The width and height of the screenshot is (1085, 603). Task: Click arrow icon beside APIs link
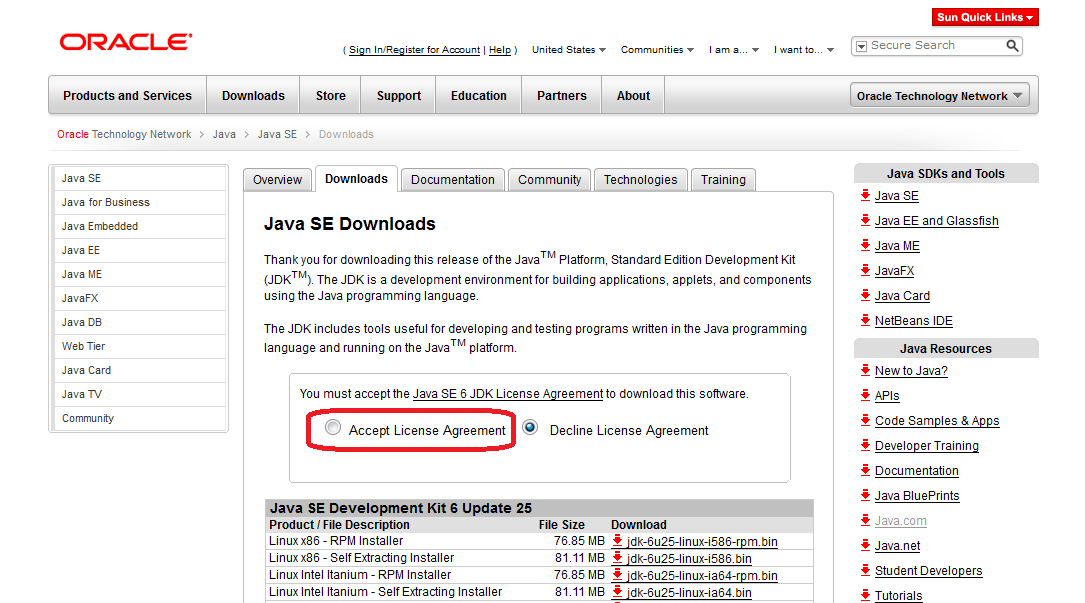click(865, 395)
